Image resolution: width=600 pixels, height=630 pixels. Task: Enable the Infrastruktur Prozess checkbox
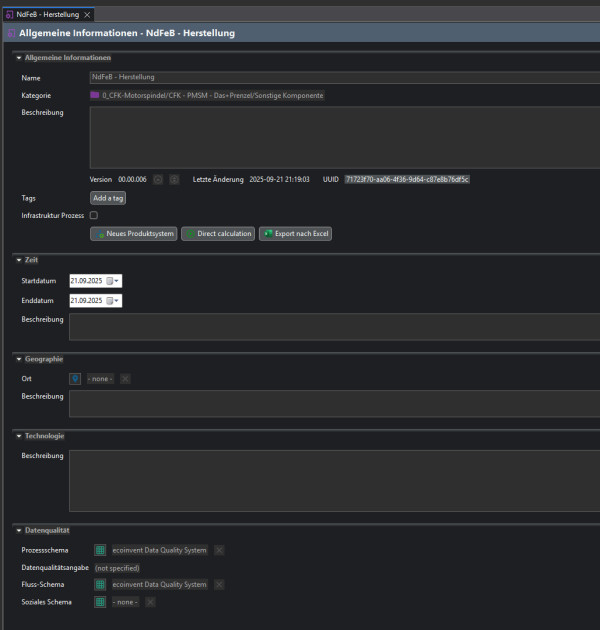click(94, 215)
